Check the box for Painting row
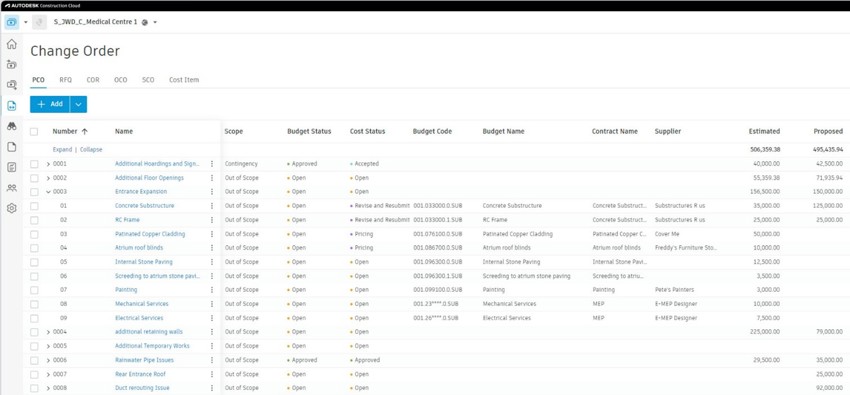 point(34,290)
